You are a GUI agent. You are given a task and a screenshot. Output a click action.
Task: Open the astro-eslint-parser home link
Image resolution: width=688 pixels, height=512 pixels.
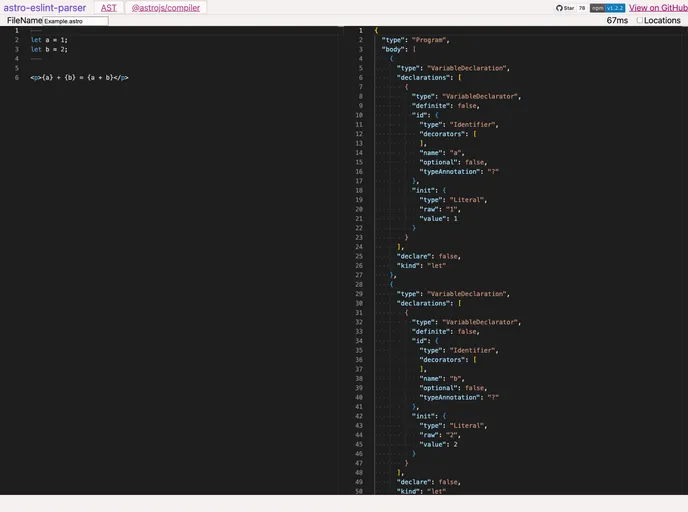pyautogui.click(x=45, y=8)
